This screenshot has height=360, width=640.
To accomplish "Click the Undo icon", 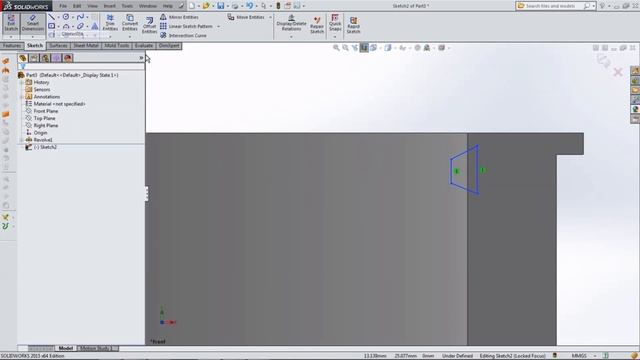I will 249,6.
